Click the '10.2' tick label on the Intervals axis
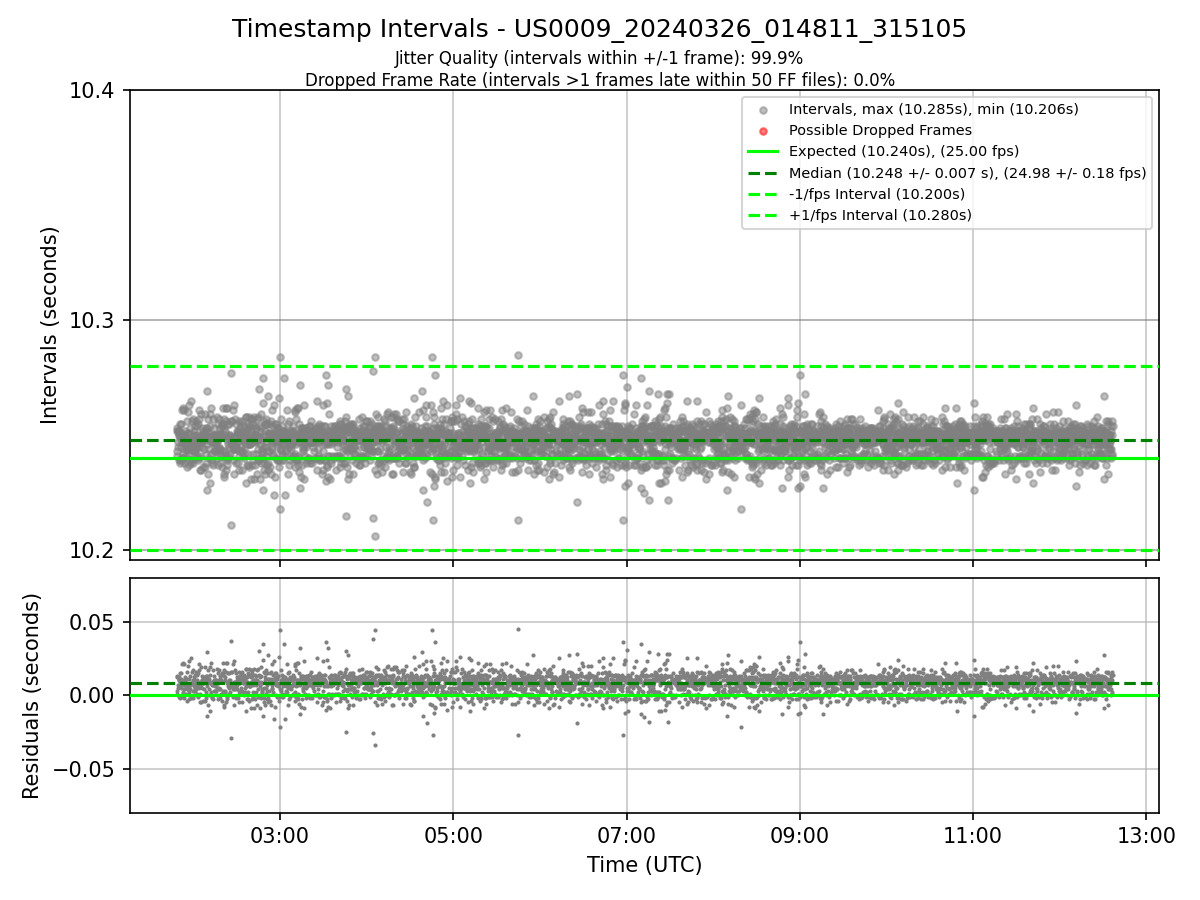The image size is (1200, 900). (x=92, y=551)
